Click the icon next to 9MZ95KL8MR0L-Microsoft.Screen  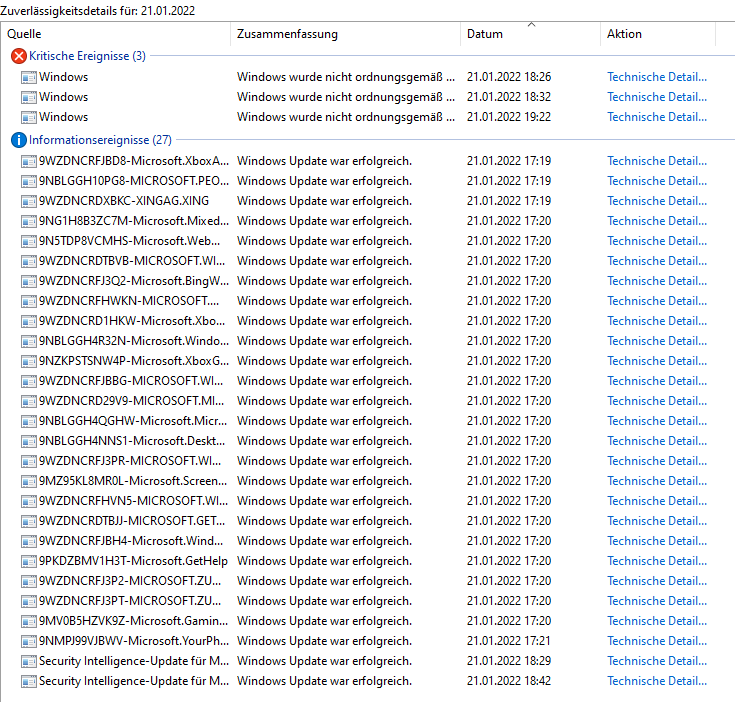click(29, 481)
